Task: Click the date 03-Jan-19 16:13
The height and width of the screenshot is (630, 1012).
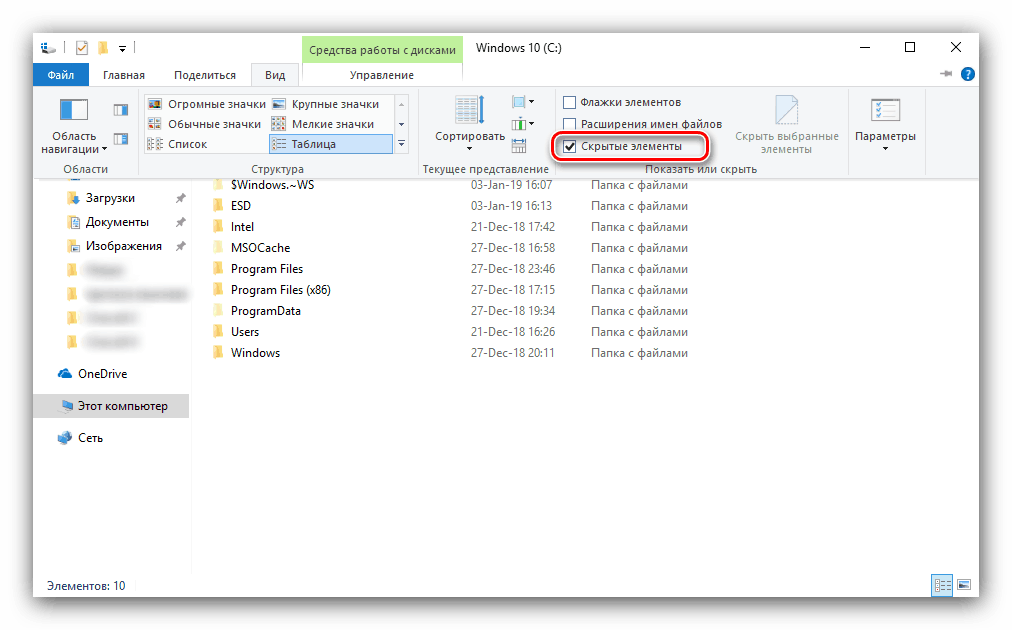Action: point(511,206)
